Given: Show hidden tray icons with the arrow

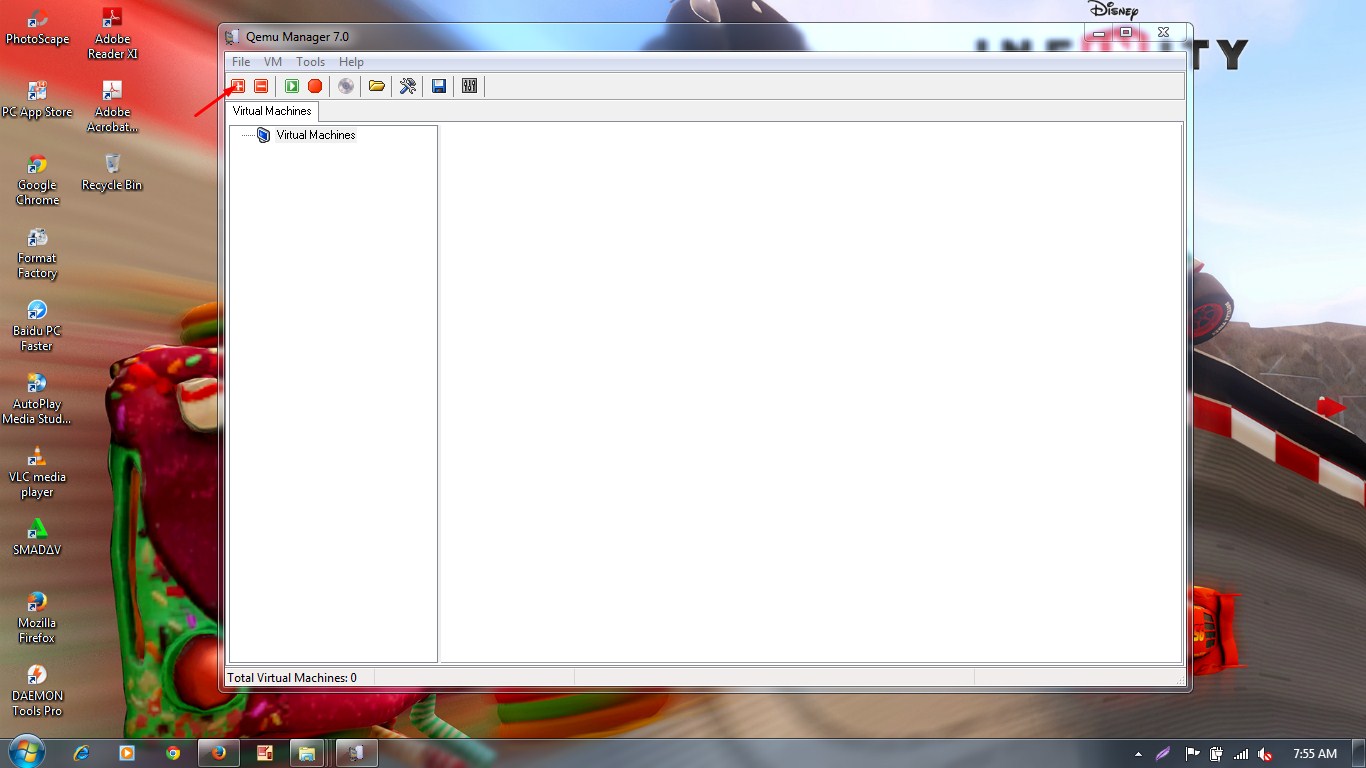Looking at the screenshot, I should pyautogui.click(x=1138, y=754).
